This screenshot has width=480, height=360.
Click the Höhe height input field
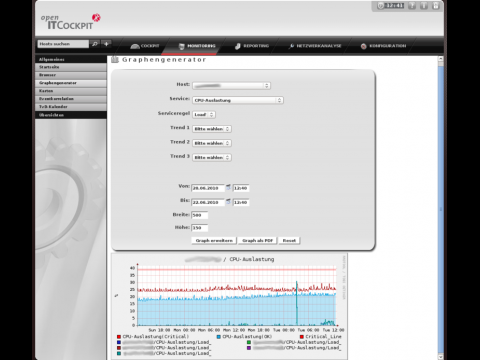(200, 228)
